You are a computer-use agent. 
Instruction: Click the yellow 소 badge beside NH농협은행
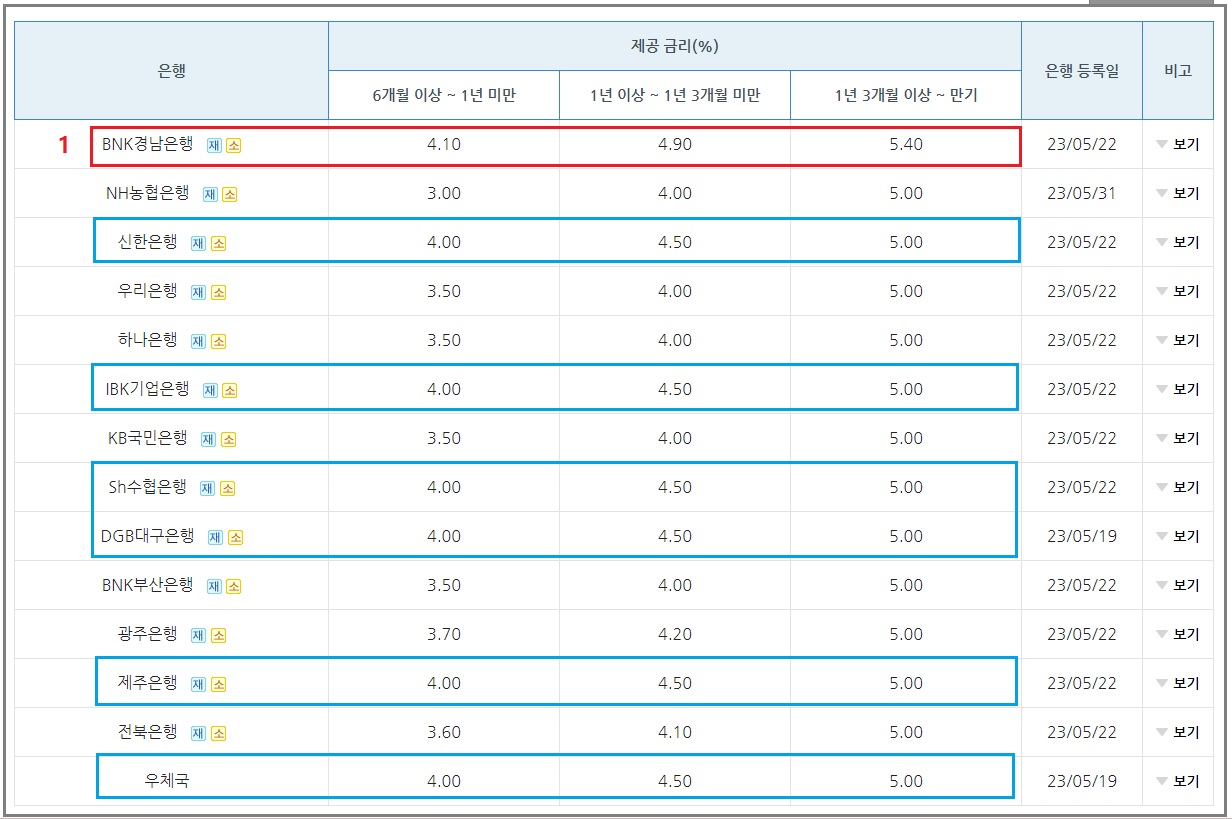coord(228,195)
